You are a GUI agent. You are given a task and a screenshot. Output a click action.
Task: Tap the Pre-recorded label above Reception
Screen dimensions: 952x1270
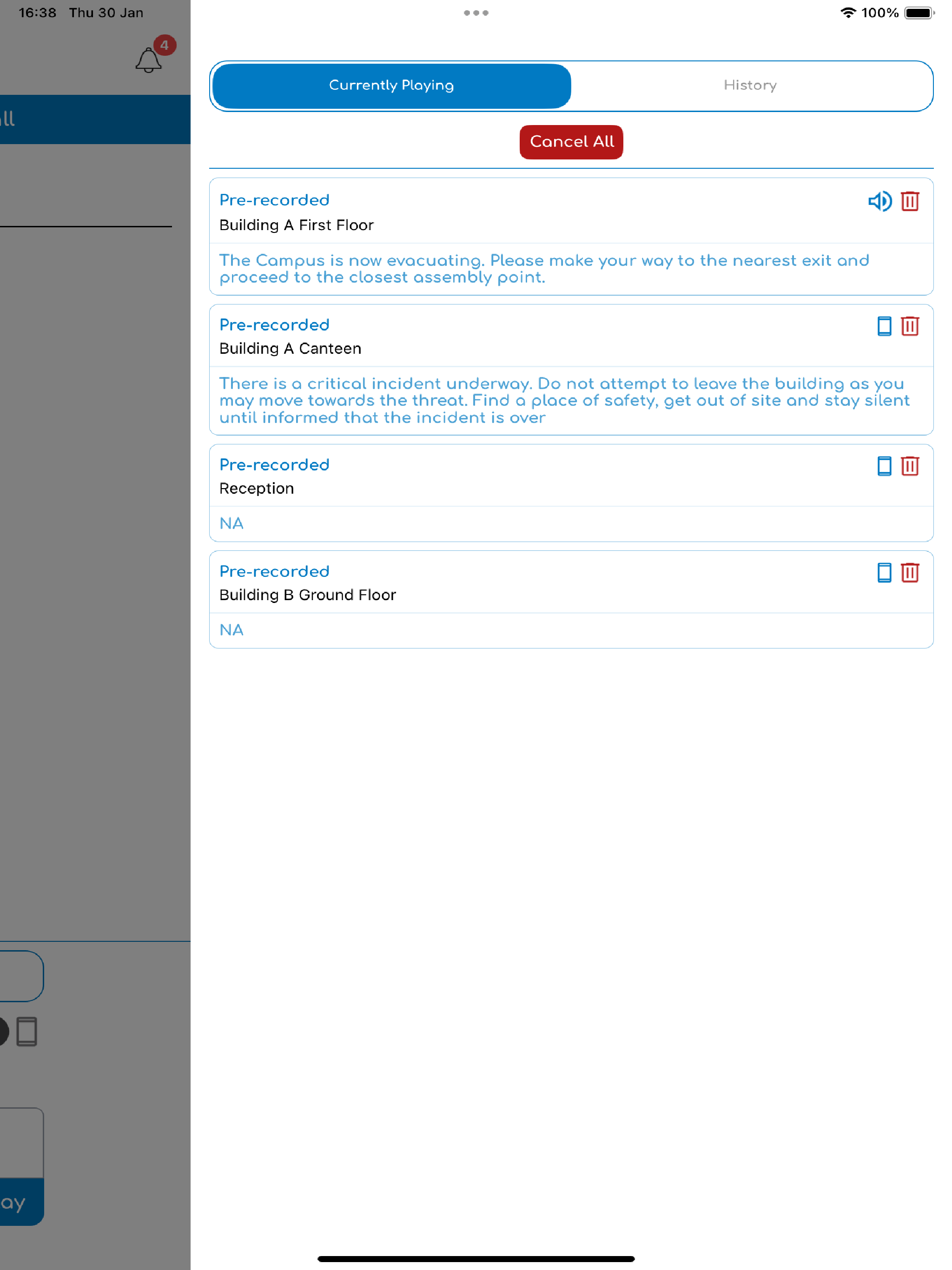pos(274,464)
